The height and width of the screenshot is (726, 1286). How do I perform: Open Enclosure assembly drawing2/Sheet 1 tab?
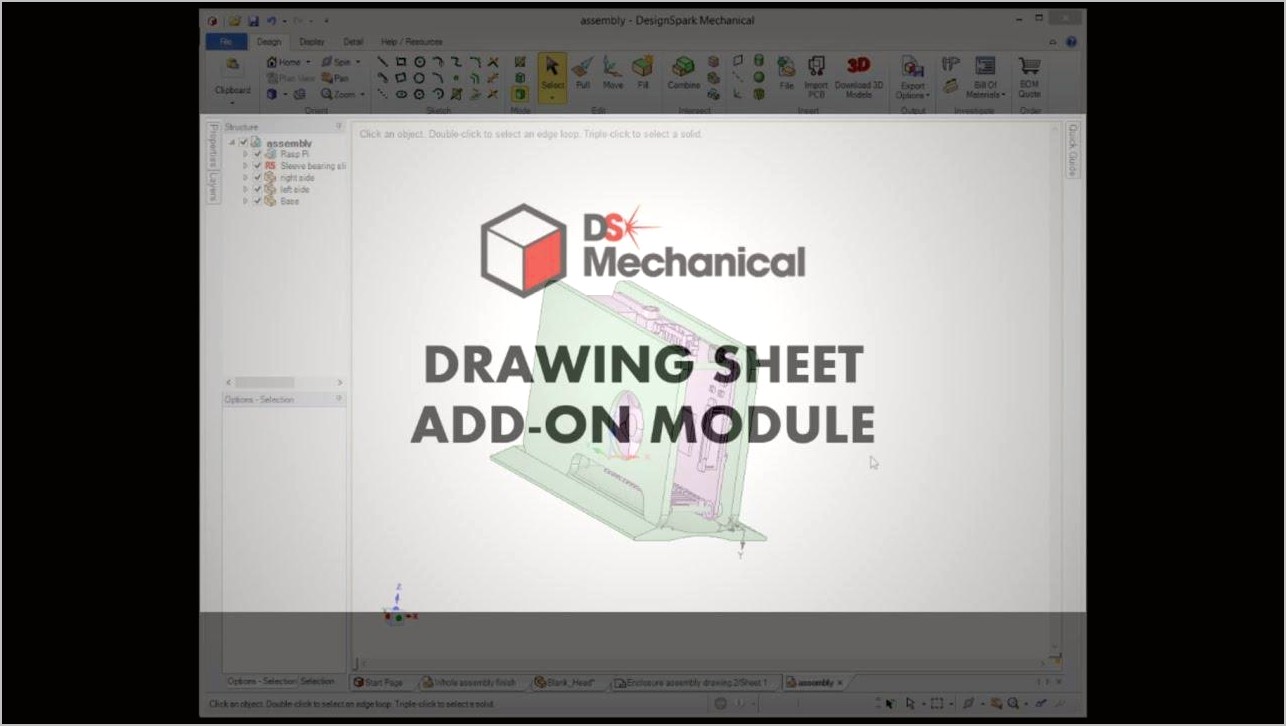coord(692,682)
